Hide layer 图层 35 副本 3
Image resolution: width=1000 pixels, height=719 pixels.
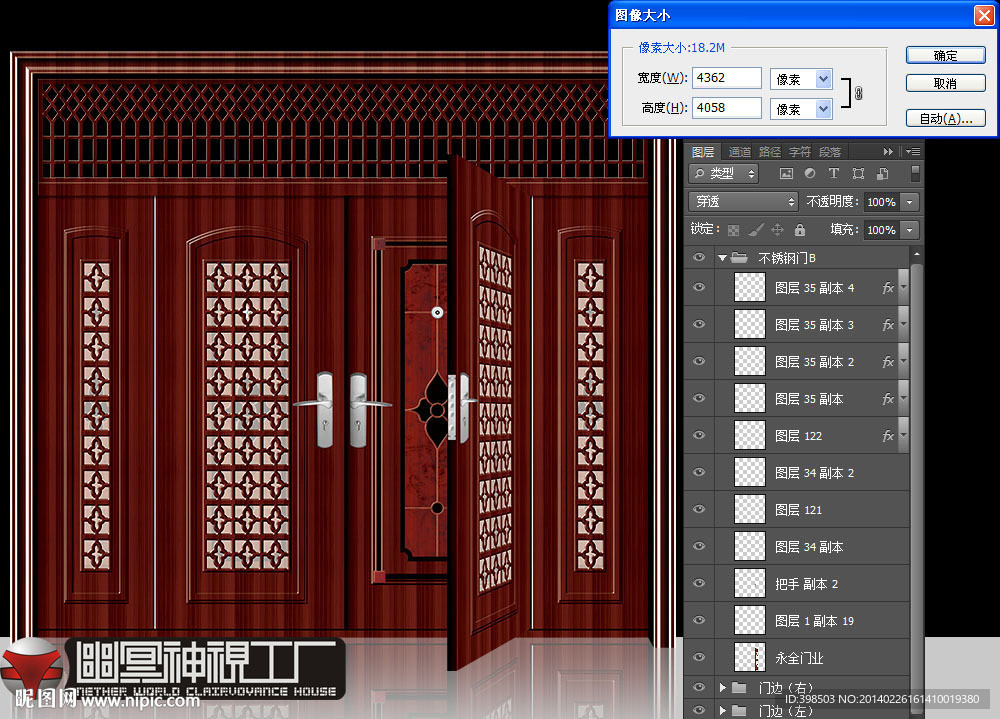[699, 324]
